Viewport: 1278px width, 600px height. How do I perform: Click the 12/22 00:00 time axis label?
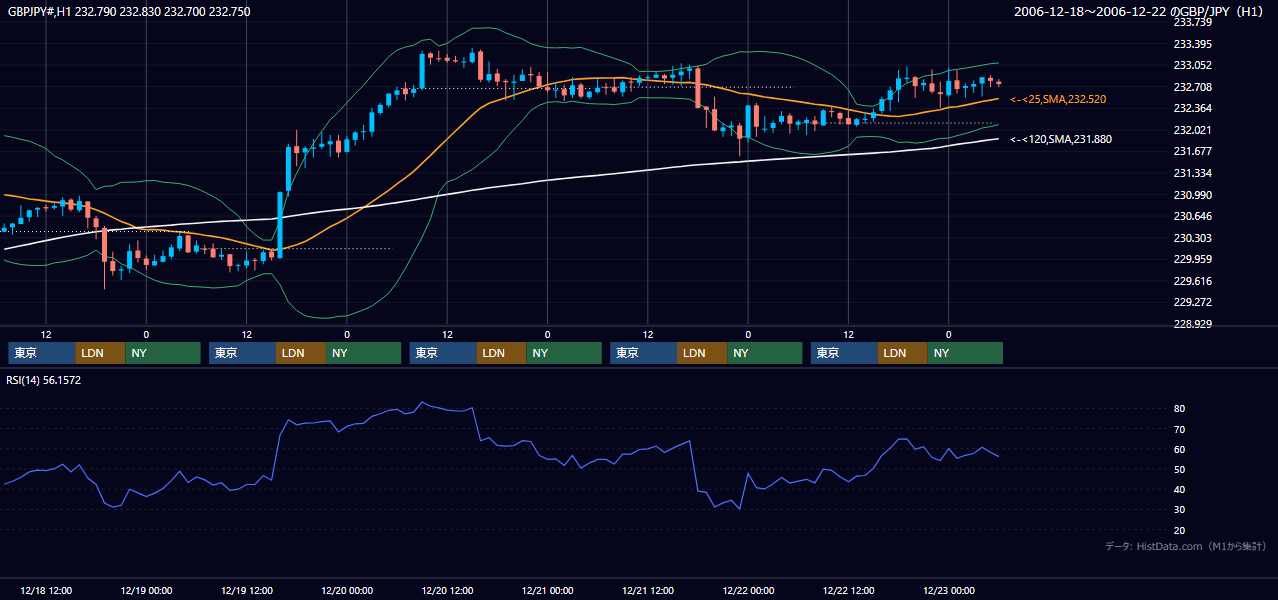pos(748,590)
